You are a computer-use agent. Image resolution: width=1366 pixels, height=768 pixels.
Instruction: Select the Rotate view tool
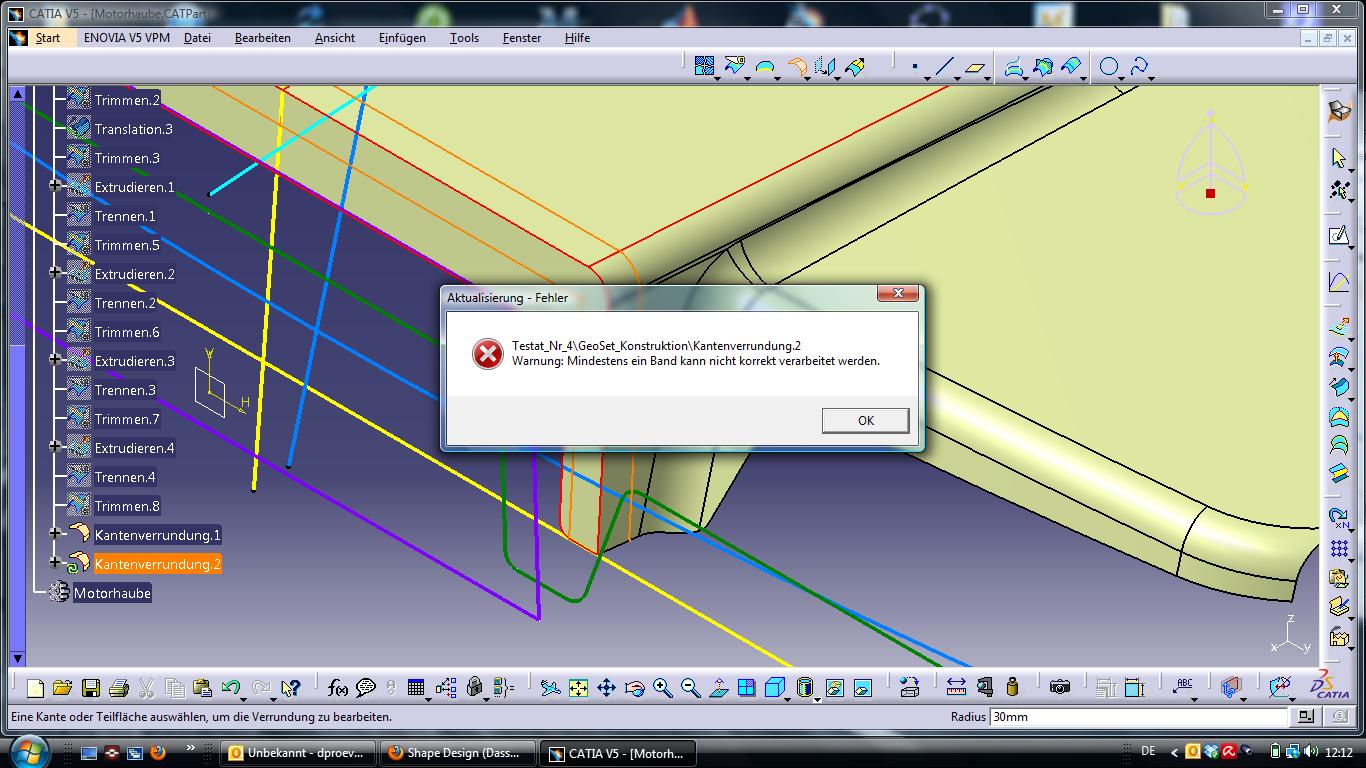pos(634,688)
